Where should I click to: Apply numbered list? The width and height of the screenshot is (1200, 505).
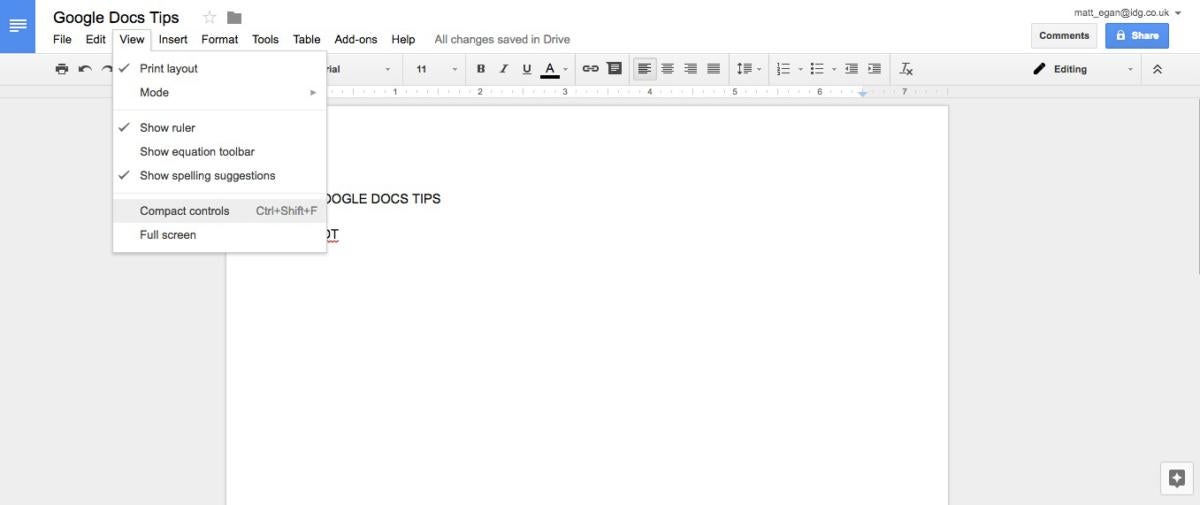coord(783,69)
